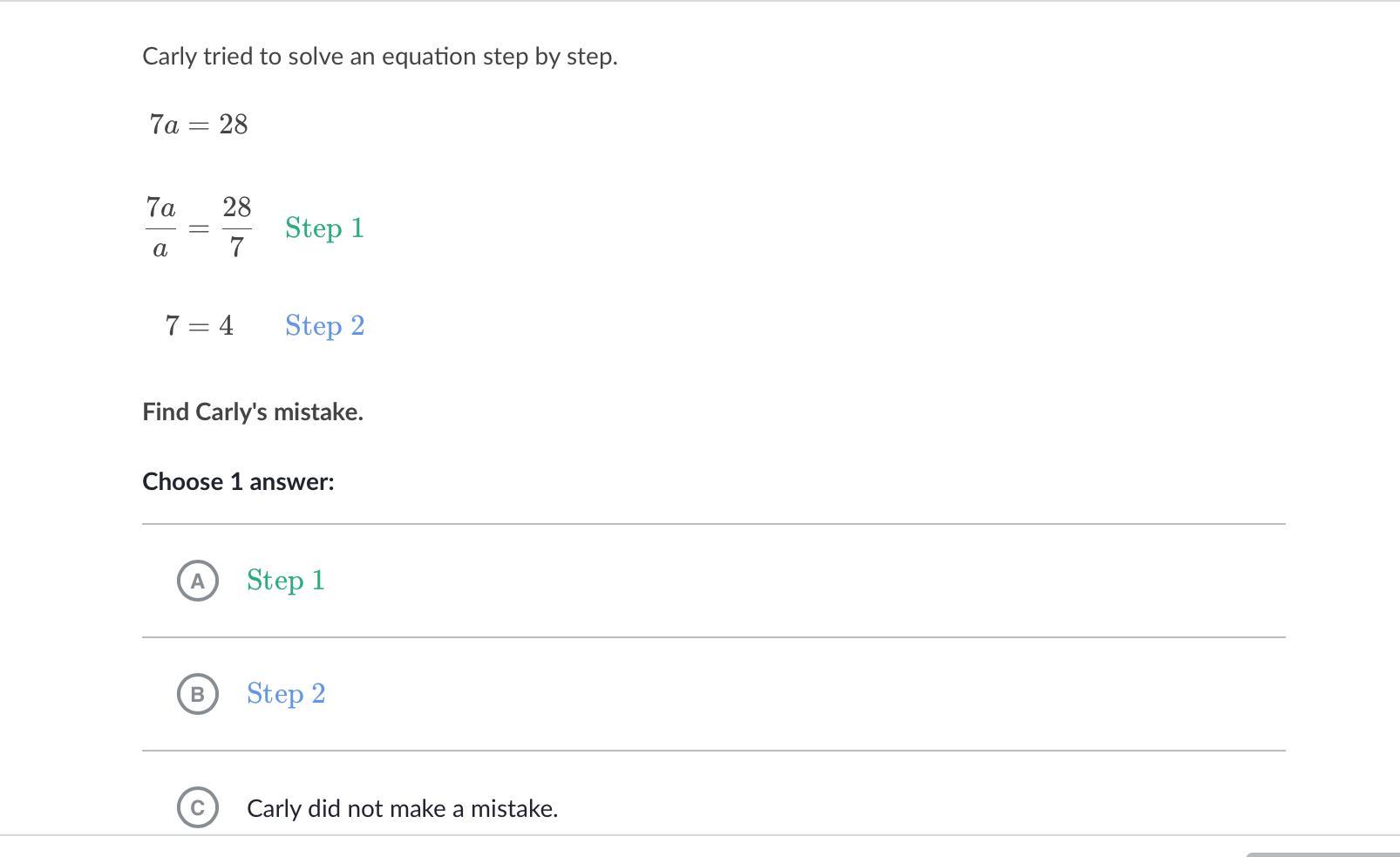Click the partially visible gray button at bottom-right
The height and width of the screenshot is (857, 1400).
1322,854
